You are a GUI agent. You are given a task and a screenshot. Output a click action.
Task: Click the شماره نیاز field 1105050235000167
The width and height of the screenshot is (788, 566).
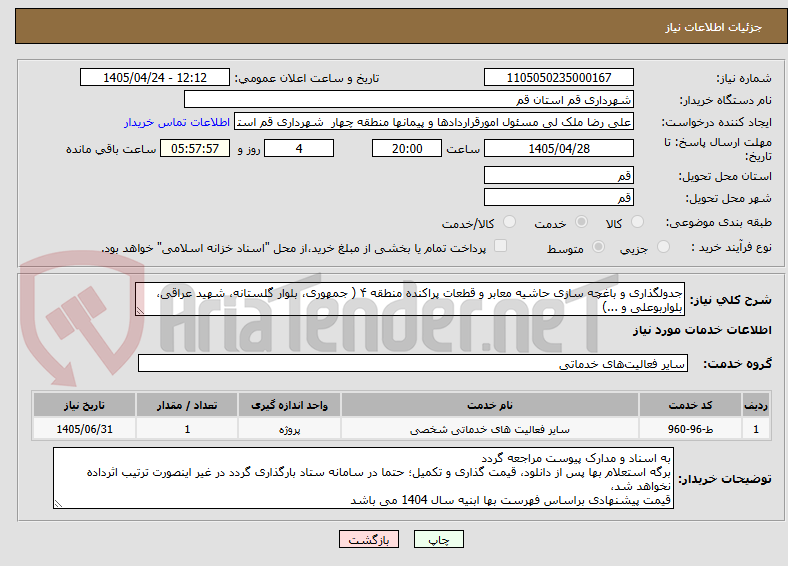[x=558, y=77]
